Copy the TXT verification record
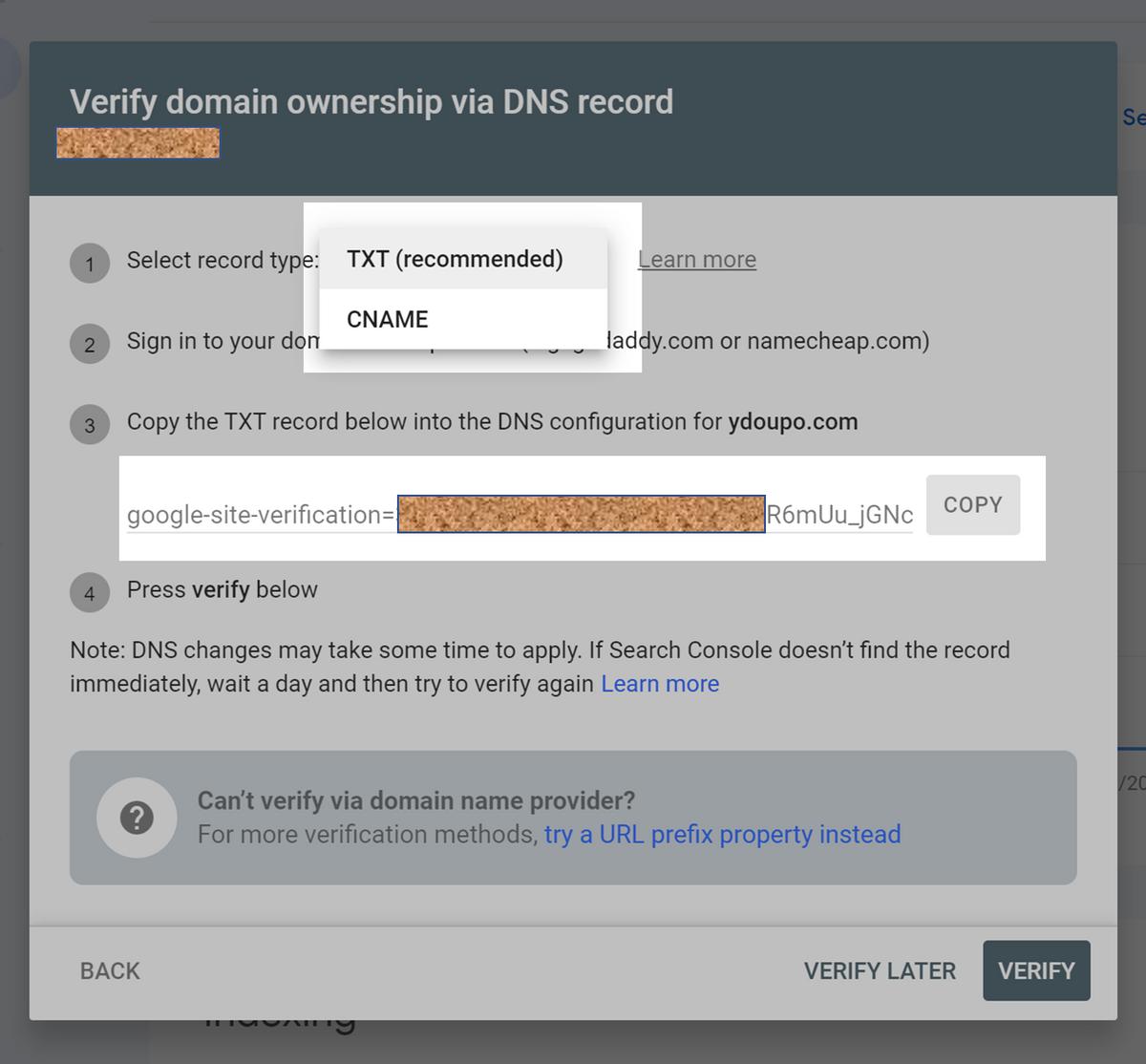Image resolution: width=1146 pixels, height=1064 pixels. [x=972, y=504]
